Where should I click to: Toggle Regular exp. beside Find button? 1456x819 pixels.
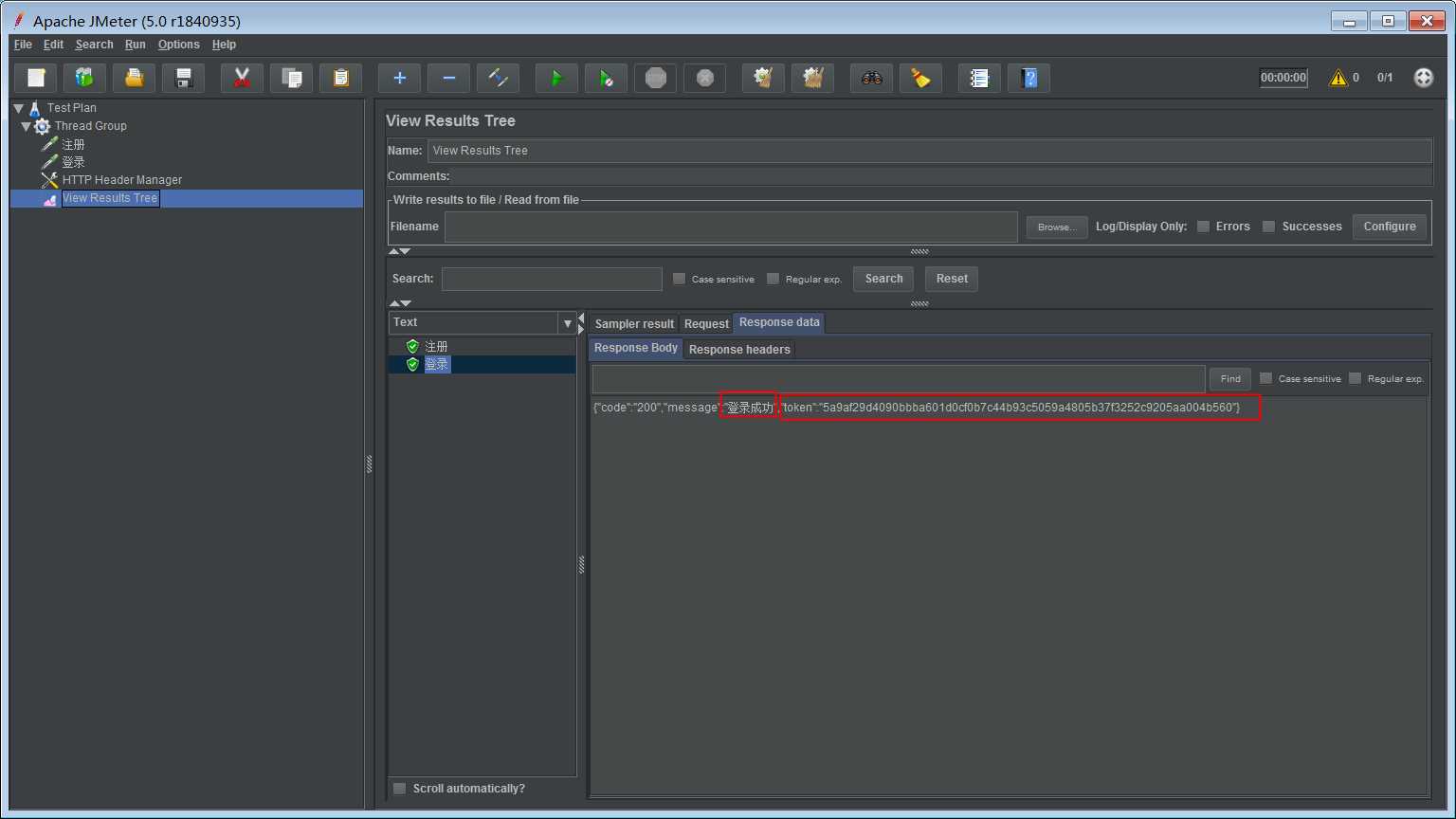coord(1355,378)
